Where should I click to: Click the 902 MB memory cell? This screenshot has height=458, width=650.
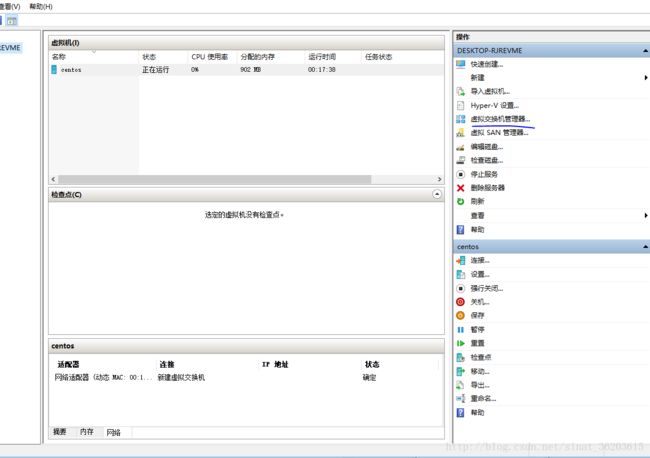tap(250, 70)
